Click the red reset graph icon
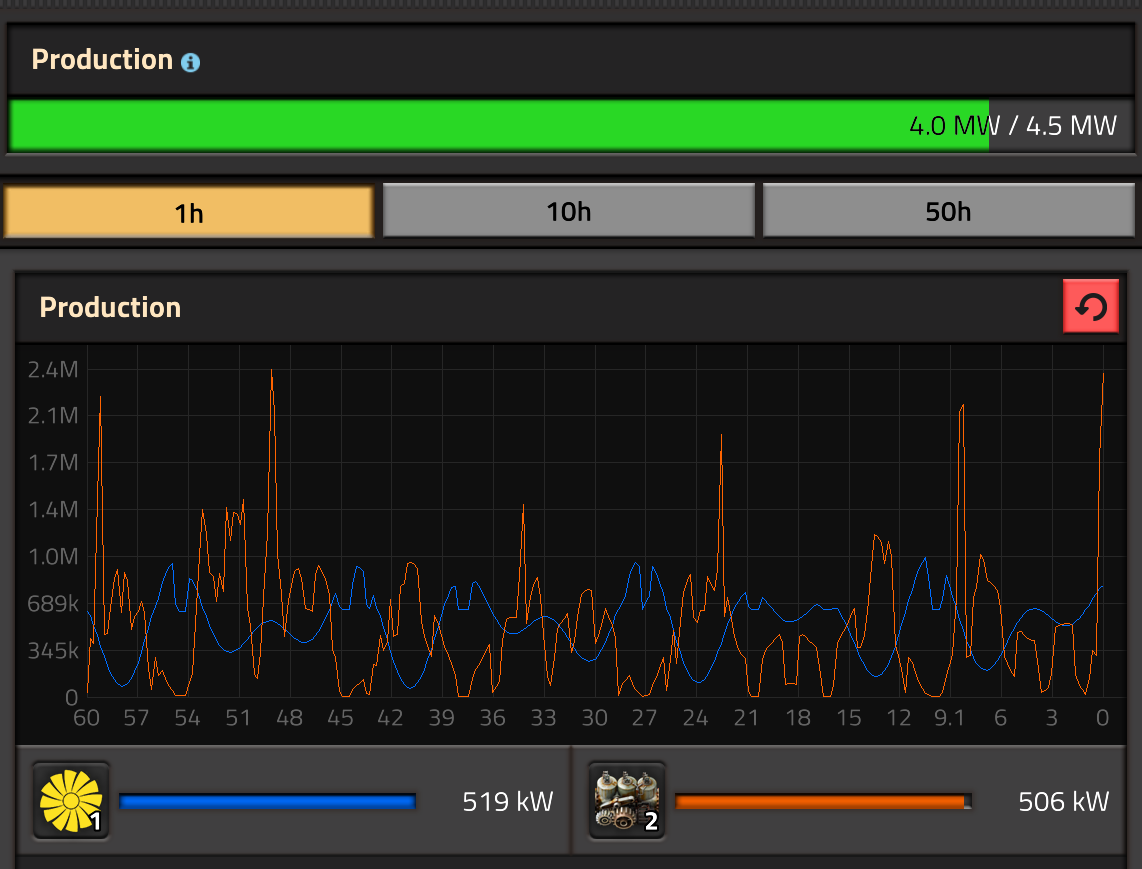1142x869 pixels. pyautogui.click(x=1091, y=306)
